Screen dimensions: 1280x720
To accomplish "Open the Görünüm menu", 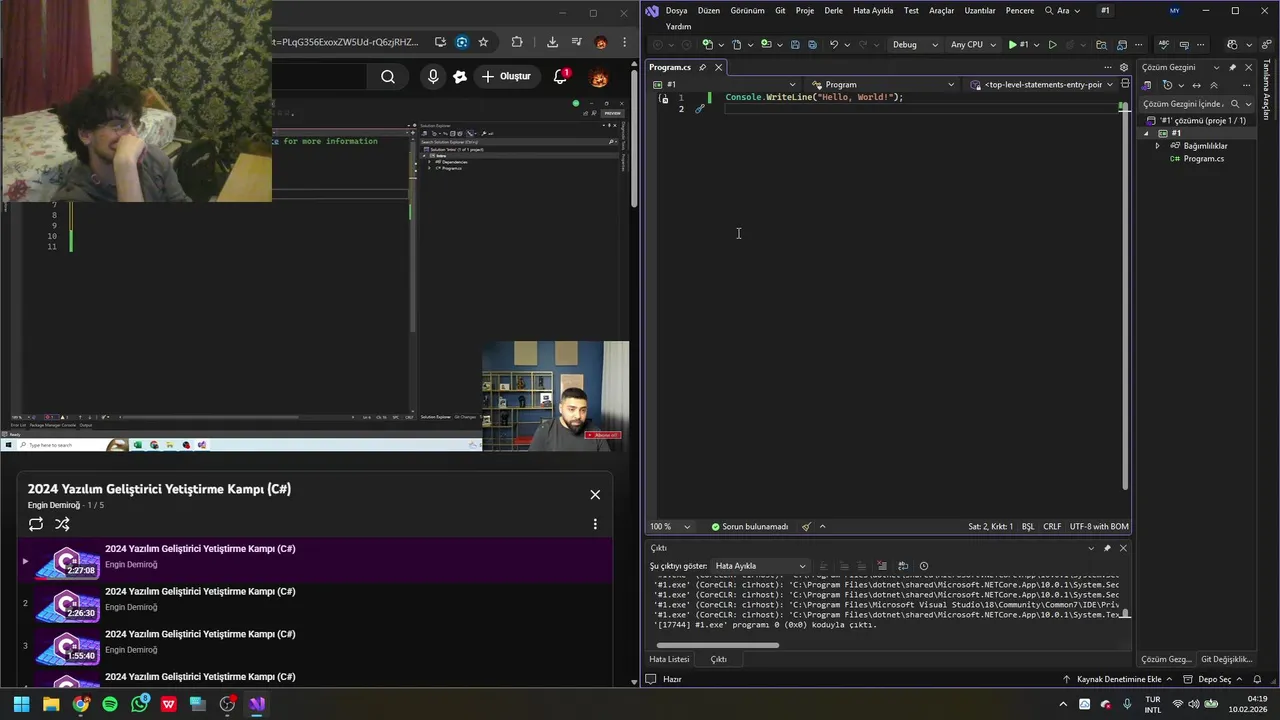I will pos(747,11).
